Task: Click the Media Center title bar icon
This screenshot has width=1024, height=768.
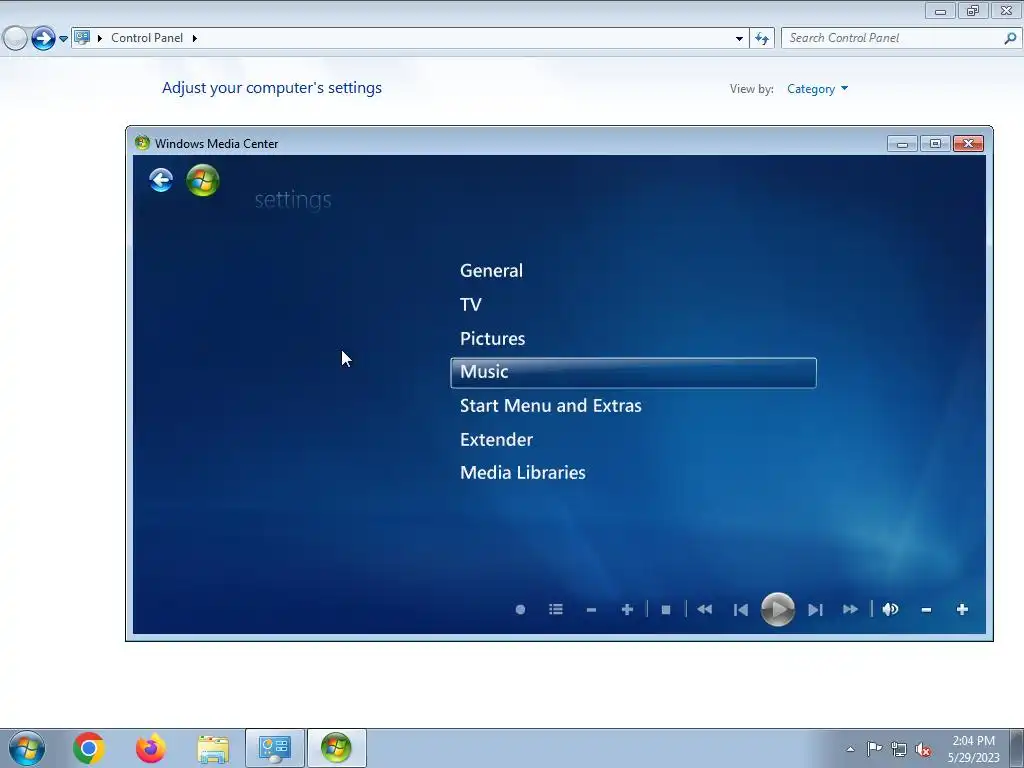Action: (142, 143)
